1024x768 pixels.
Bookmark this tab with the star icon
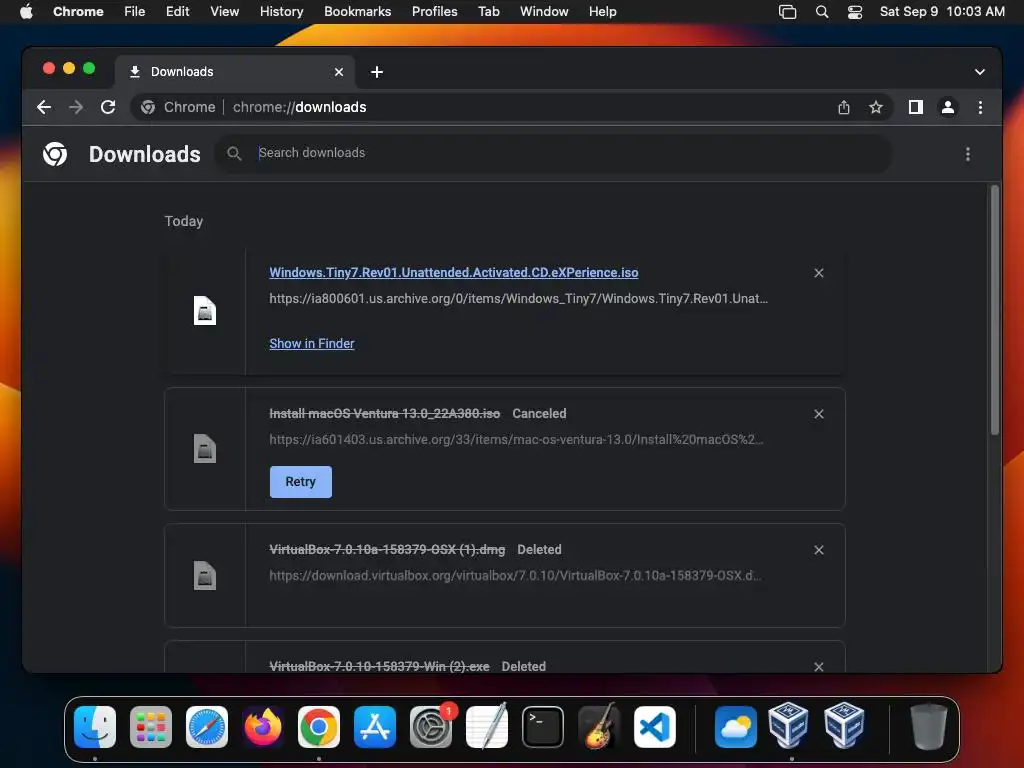876,107
